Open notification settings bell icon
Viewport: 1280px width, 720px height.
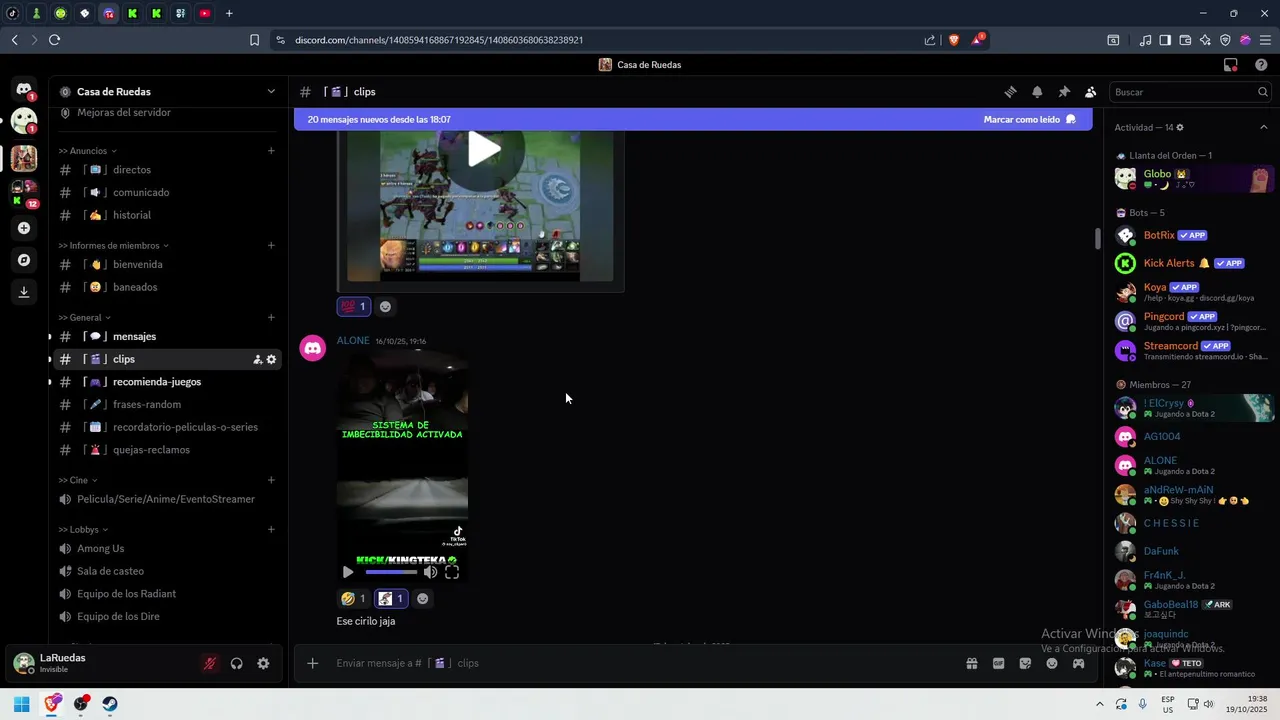(x=1037, y=92)
